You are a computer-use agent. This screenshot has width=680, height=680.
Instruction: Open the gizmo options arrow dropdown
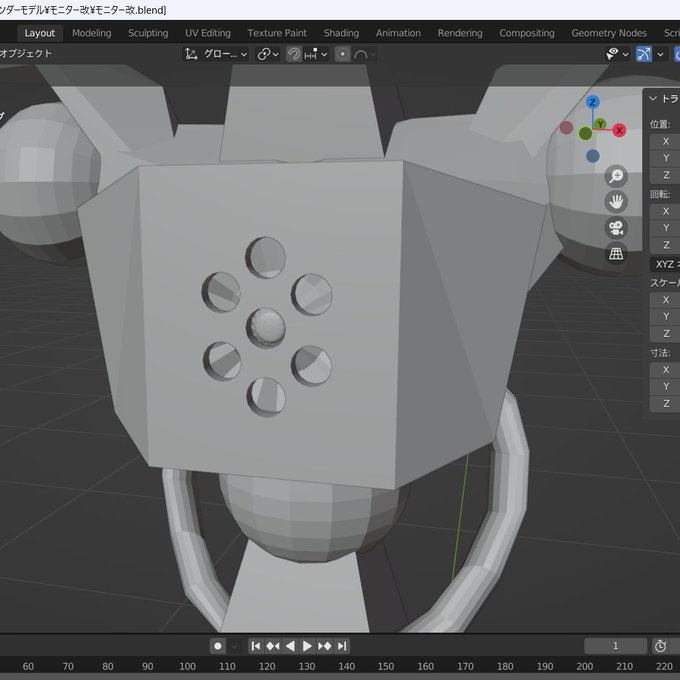point(660,54)
